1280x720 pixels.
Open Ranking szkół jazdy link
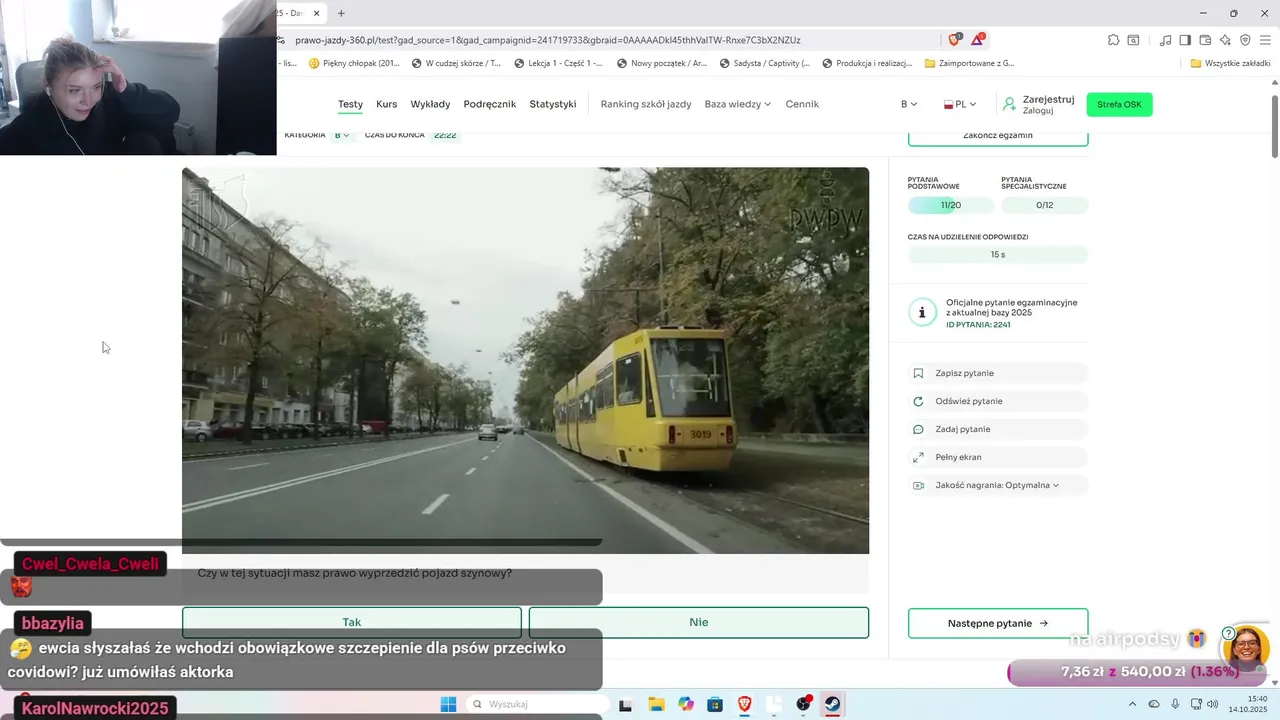coord(646,104)
